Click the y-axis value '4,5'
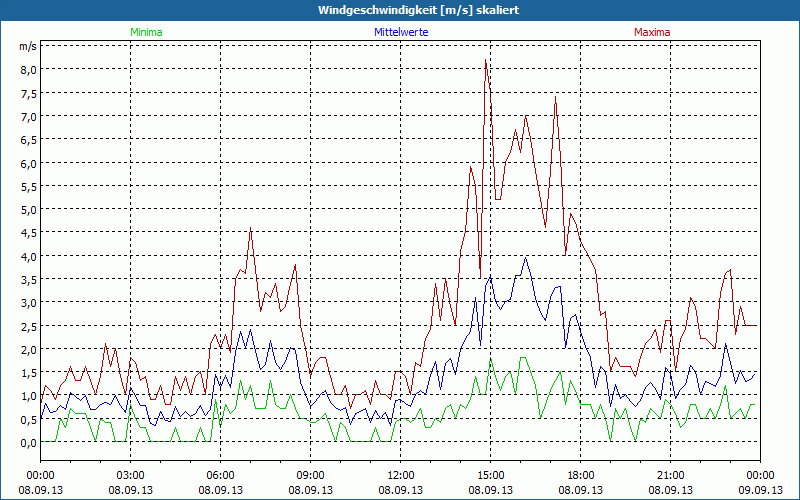800x500 pixels. (x=29, y=233)
